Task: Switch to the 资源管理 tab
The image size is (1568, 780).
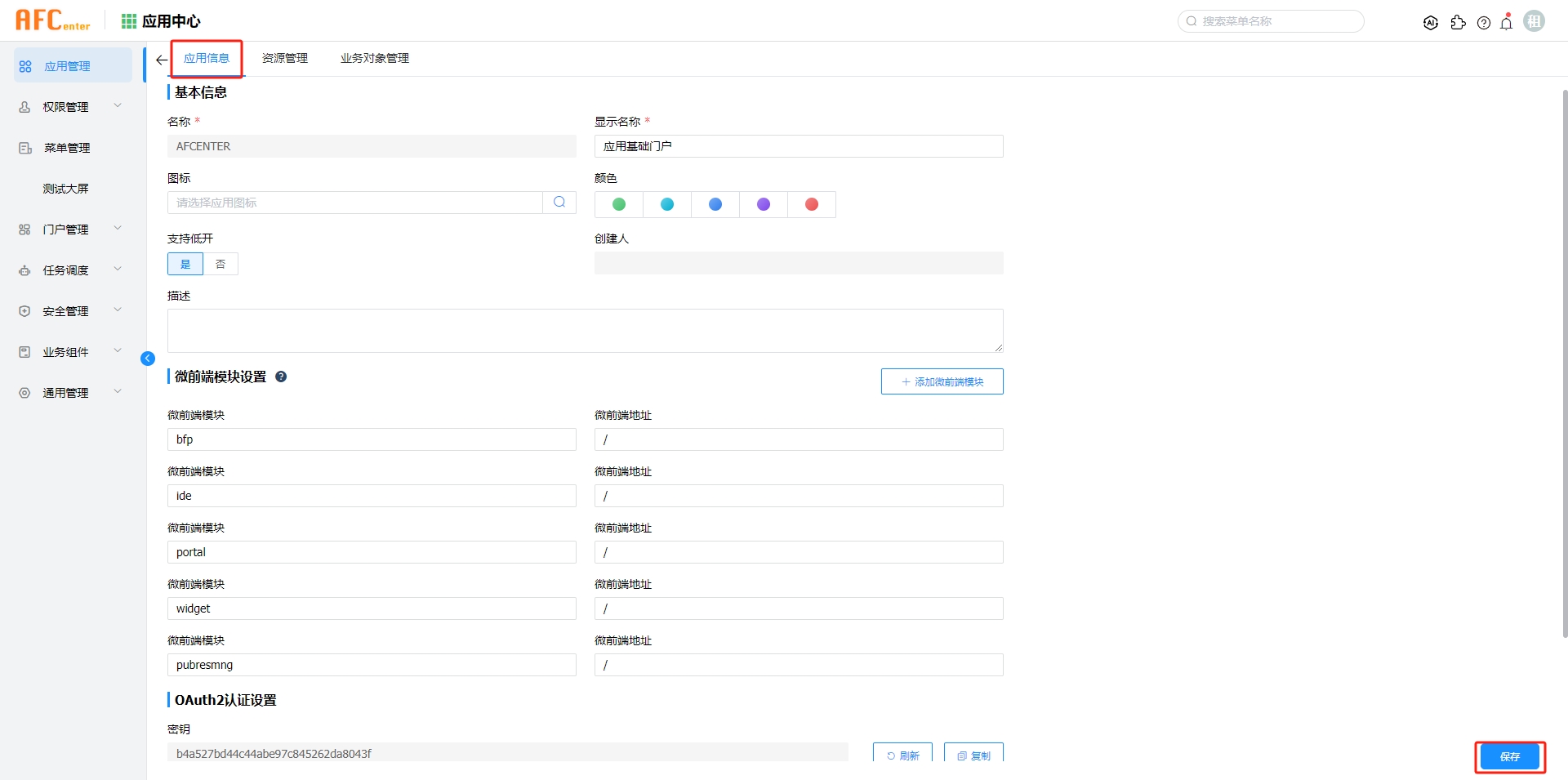Action: click(x=285, y=58)
